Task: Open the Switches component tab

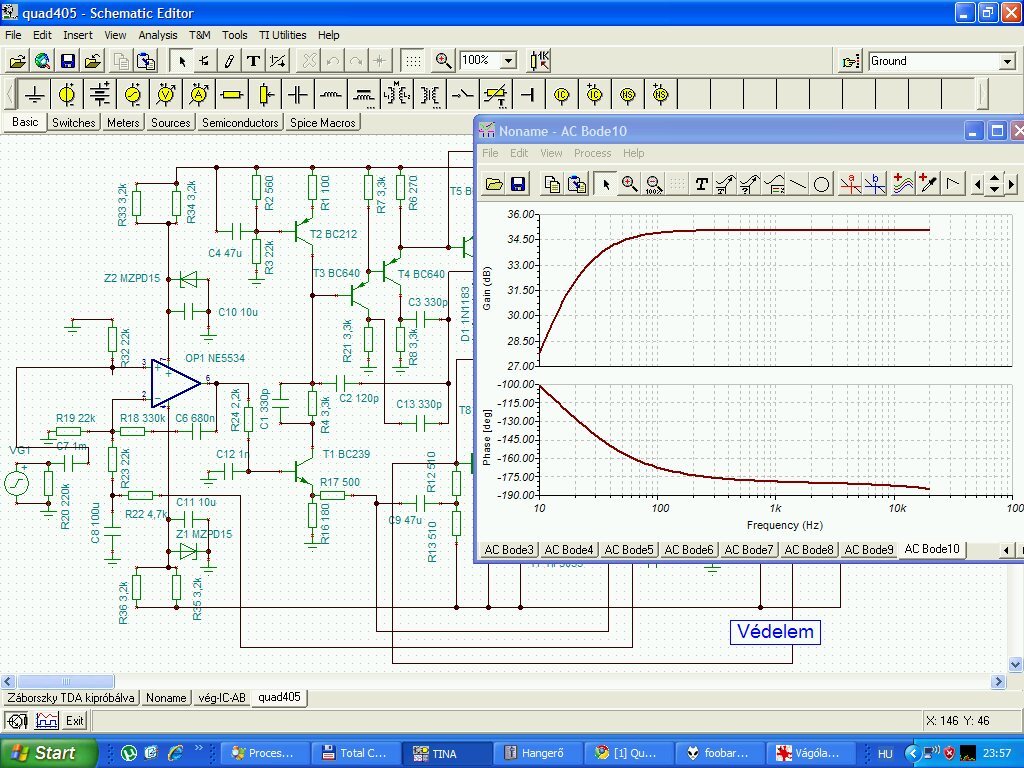Action: [x=74, y=123]
